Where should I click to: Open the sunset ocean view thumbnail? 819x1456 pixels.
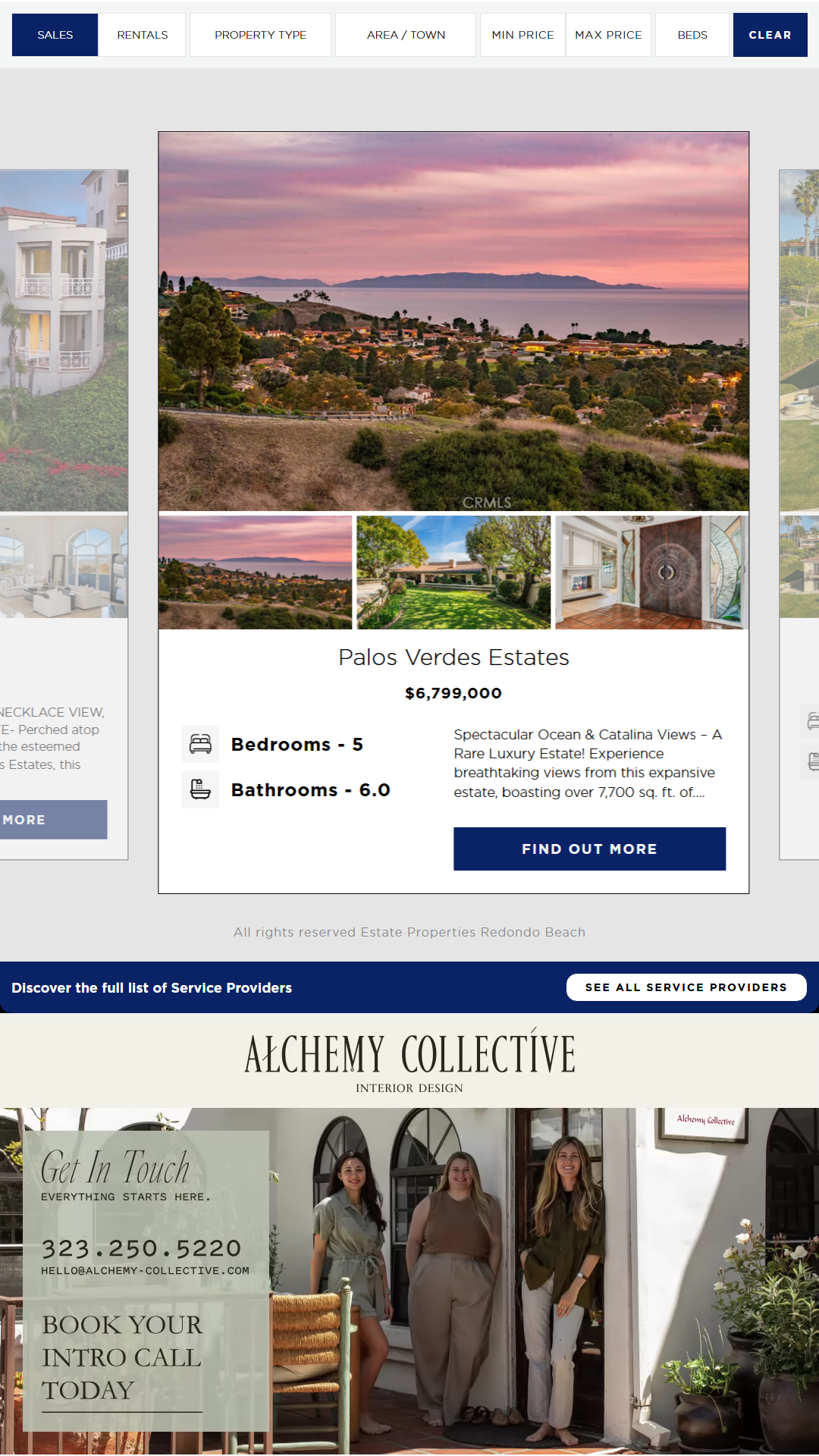click(x=255, y=573)
